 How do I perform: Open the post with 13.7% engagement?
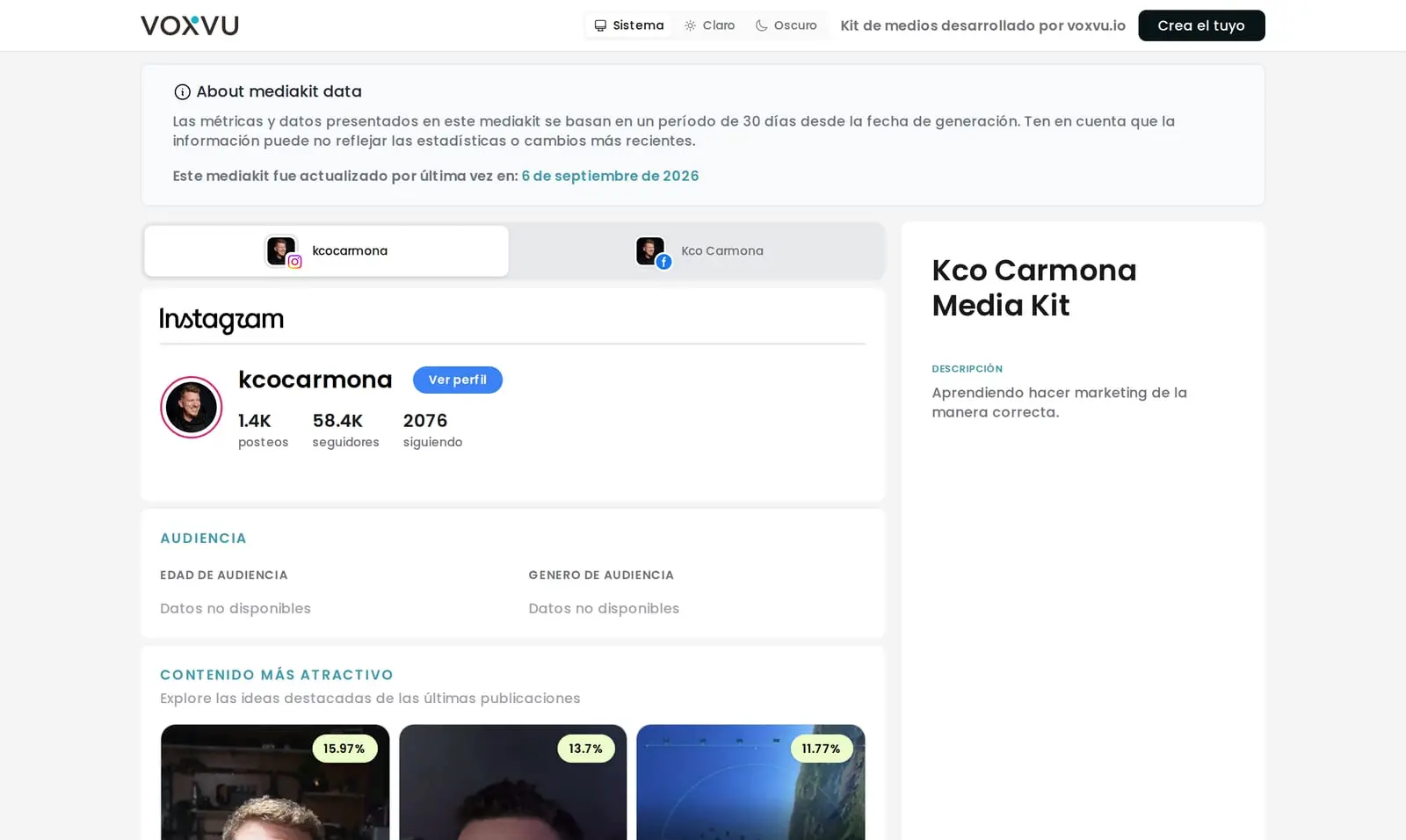coord(513,782)
